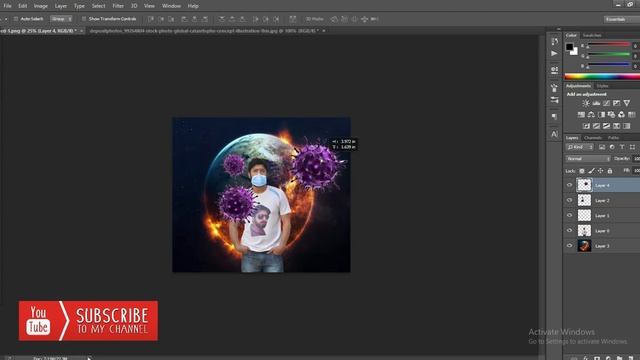Enable Show Transform Controls checkbox

pos(84,19)
